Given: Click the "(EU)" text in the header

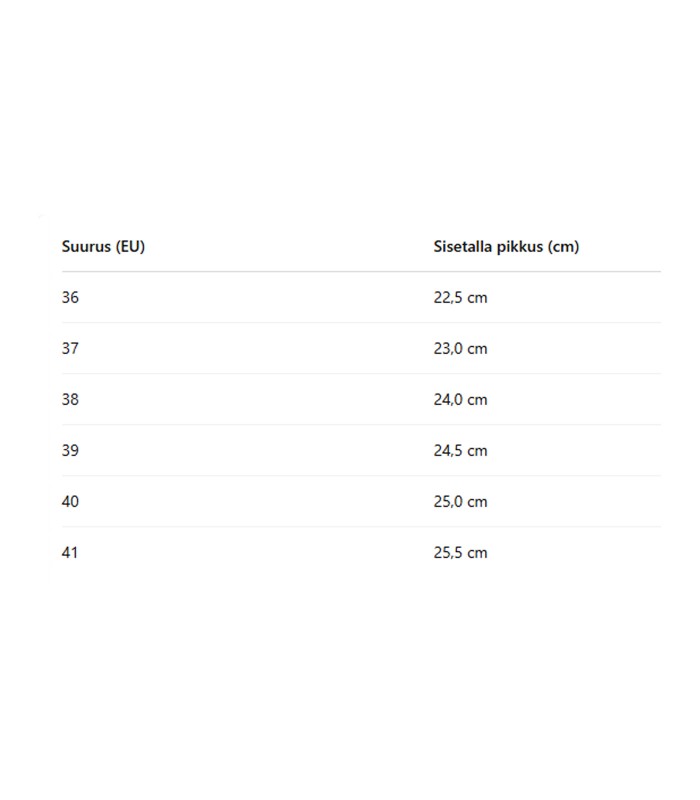Looking at the screenshot, I should [130, 246].
